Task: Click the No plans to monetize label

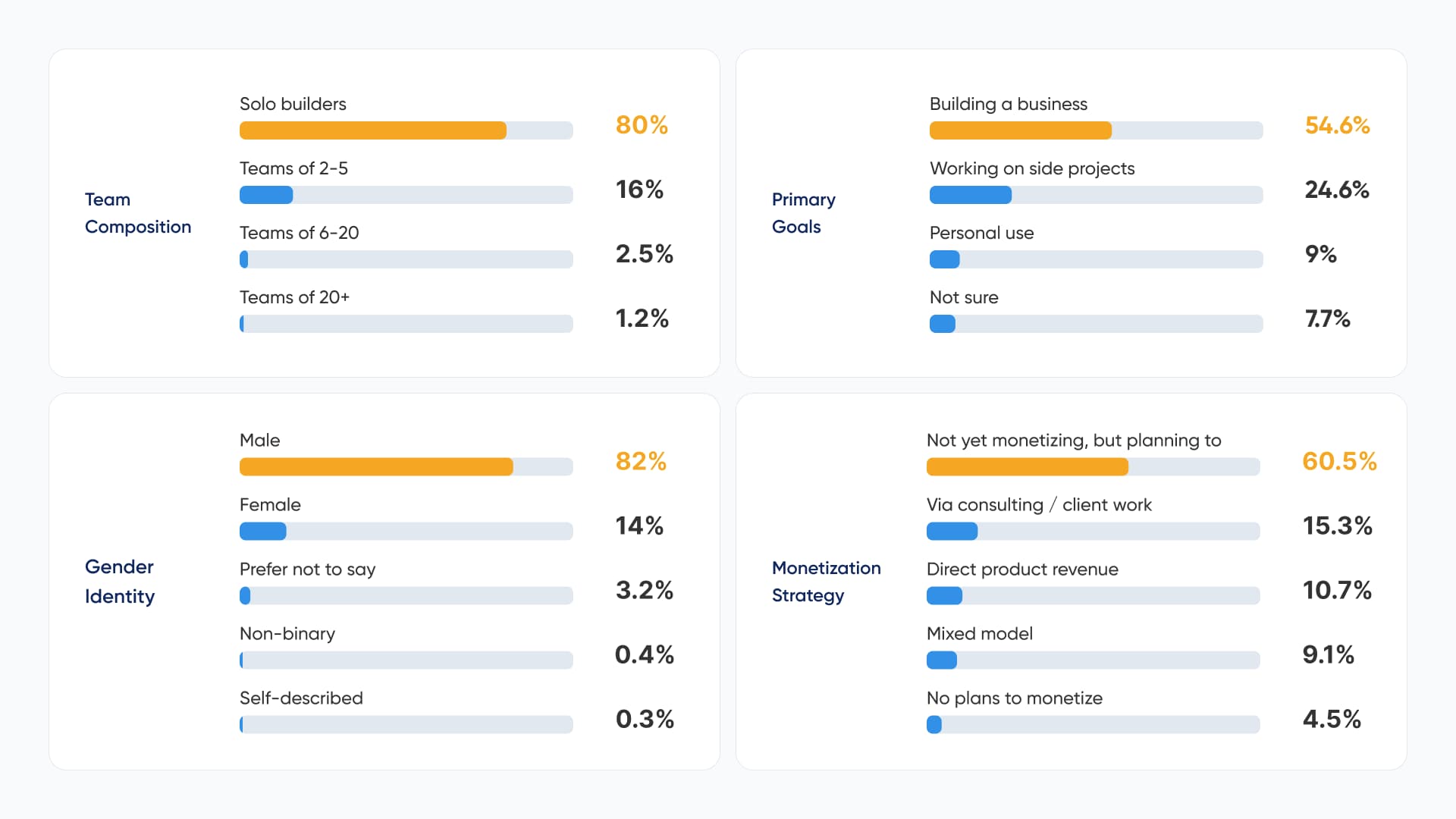Action: point(1015,698)
